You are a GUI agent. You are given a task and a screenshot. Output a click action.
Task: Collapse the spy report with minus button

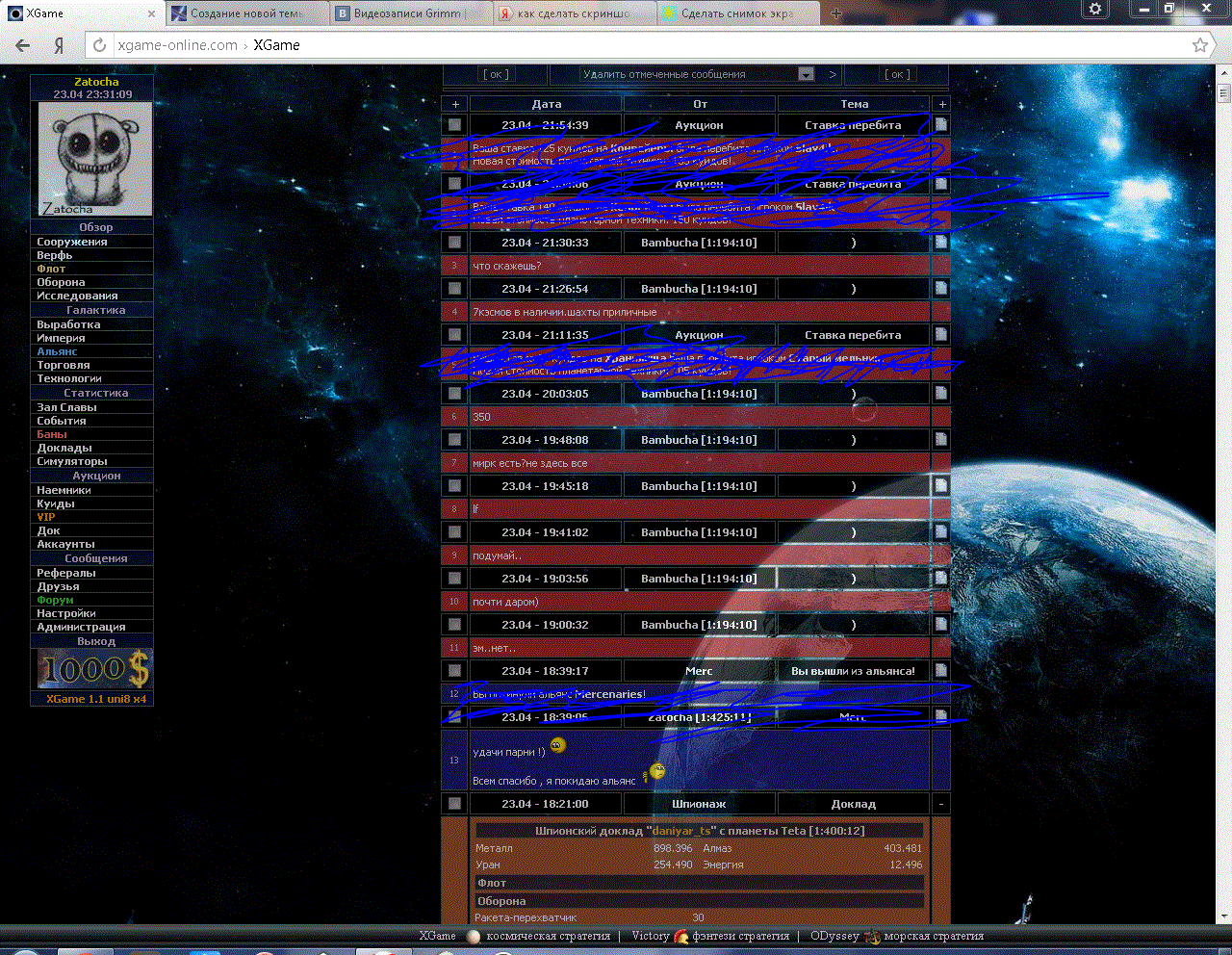pyautogui.click(x=940, y=804)
